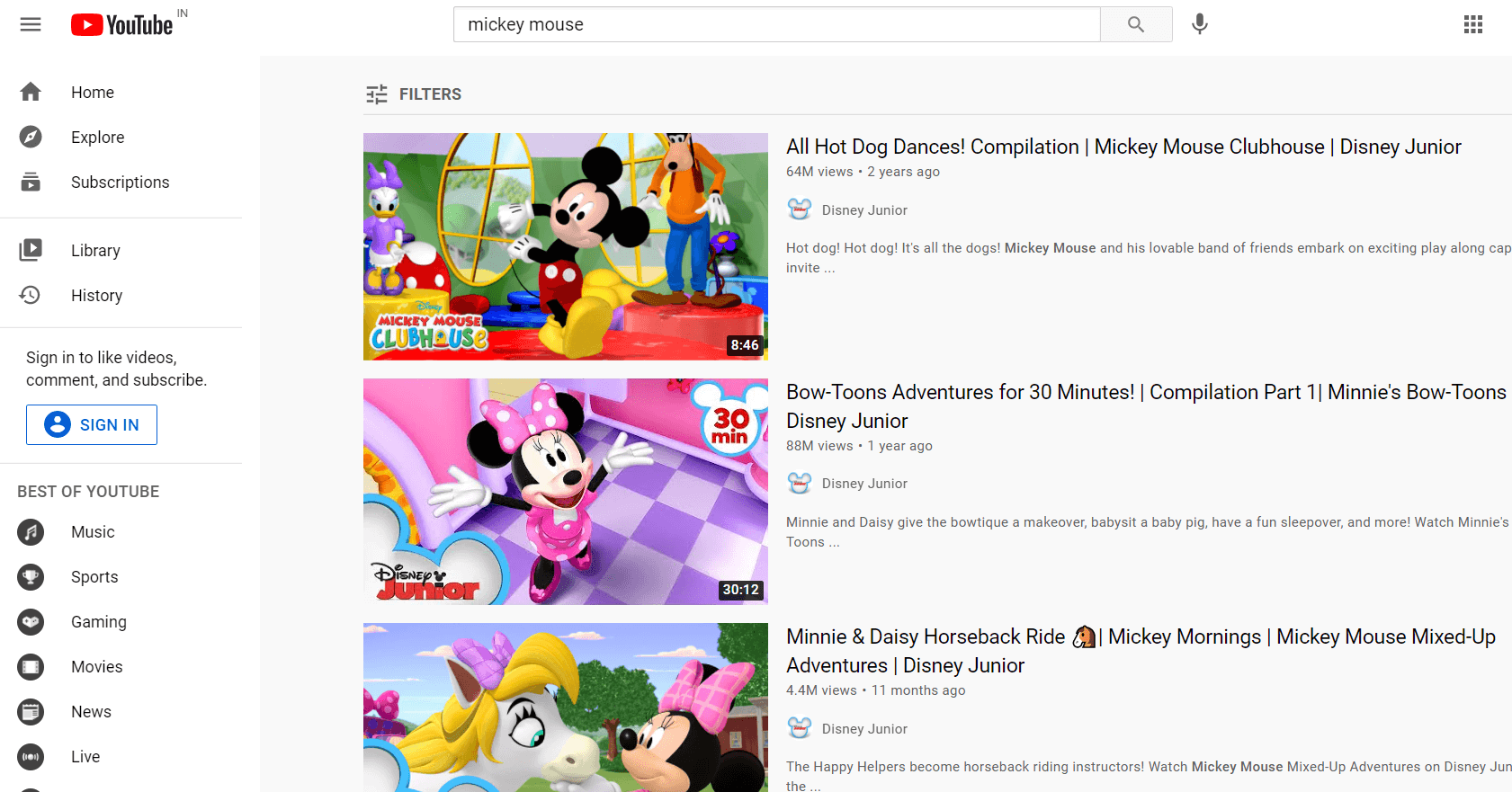Click the Gaming icon
The width and height of the screenshot is (1512, 792).
tap(31, 622)
